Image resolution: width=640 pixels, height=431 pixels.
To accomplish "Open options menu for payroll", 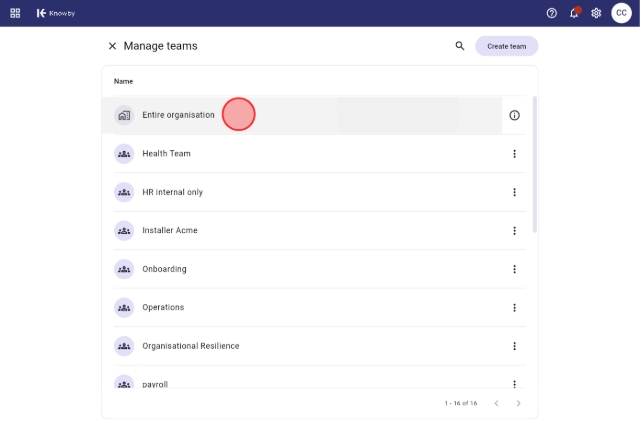I will tap(514, 384).
